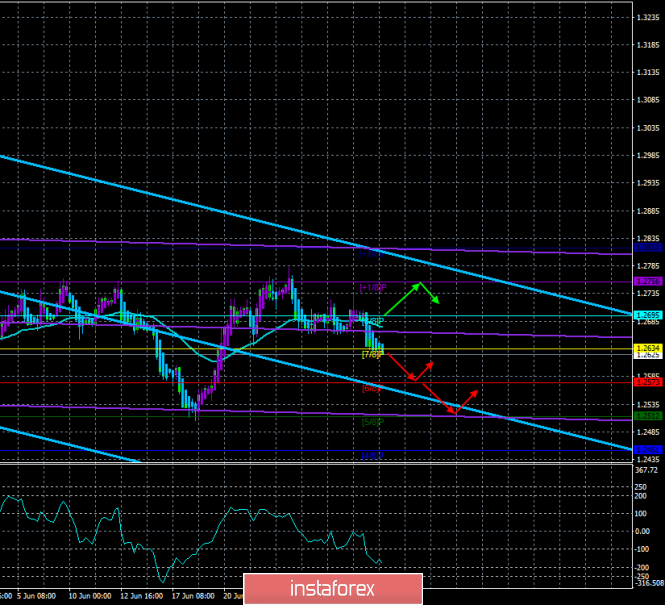This screenshot has width=665, height=605.
Task: Click the [+2/8]P Murrey level label
Action: [x=372, y=254]
